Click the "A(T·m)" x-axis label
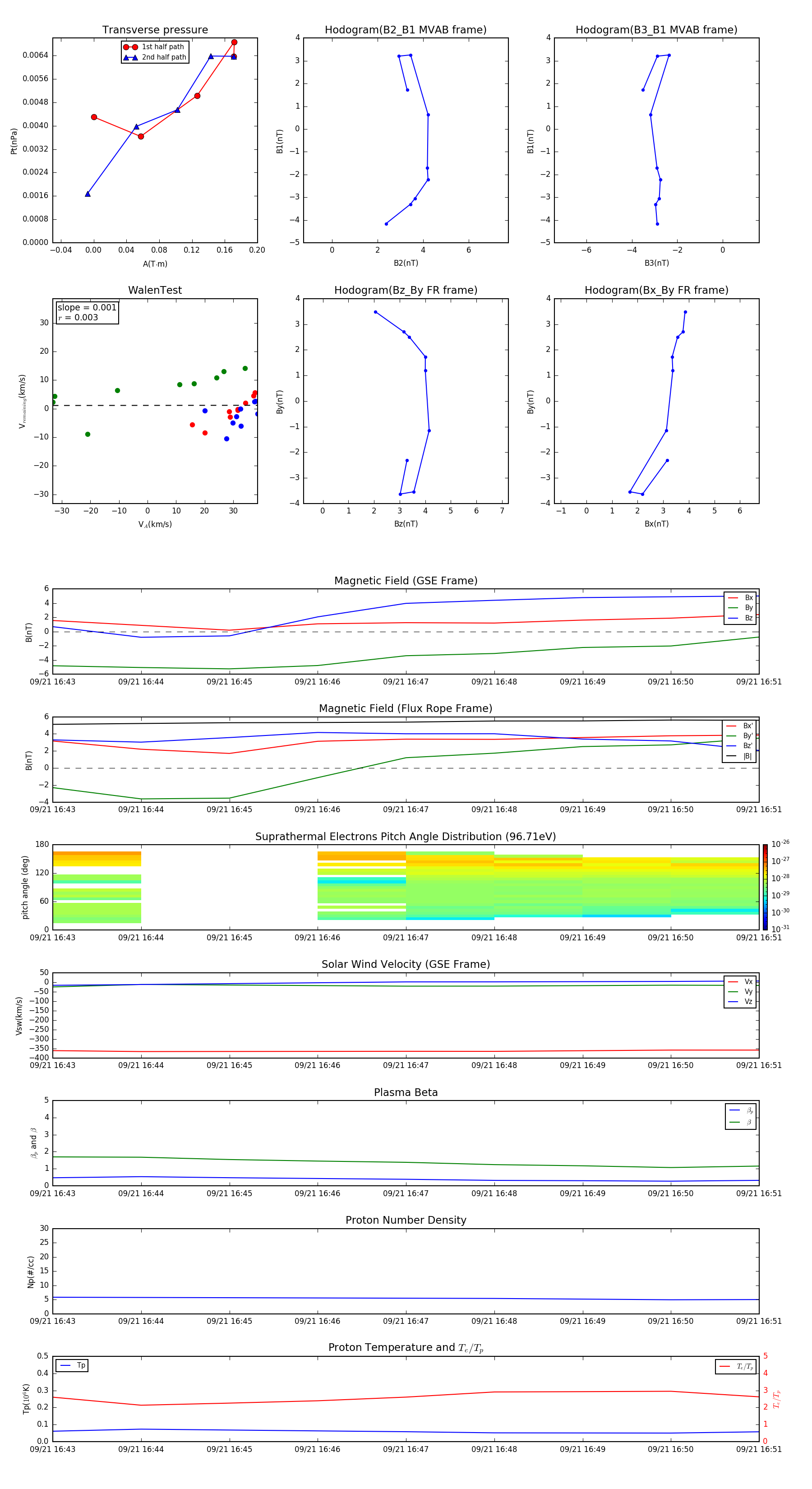The image size is (812, 1489). 155,264
